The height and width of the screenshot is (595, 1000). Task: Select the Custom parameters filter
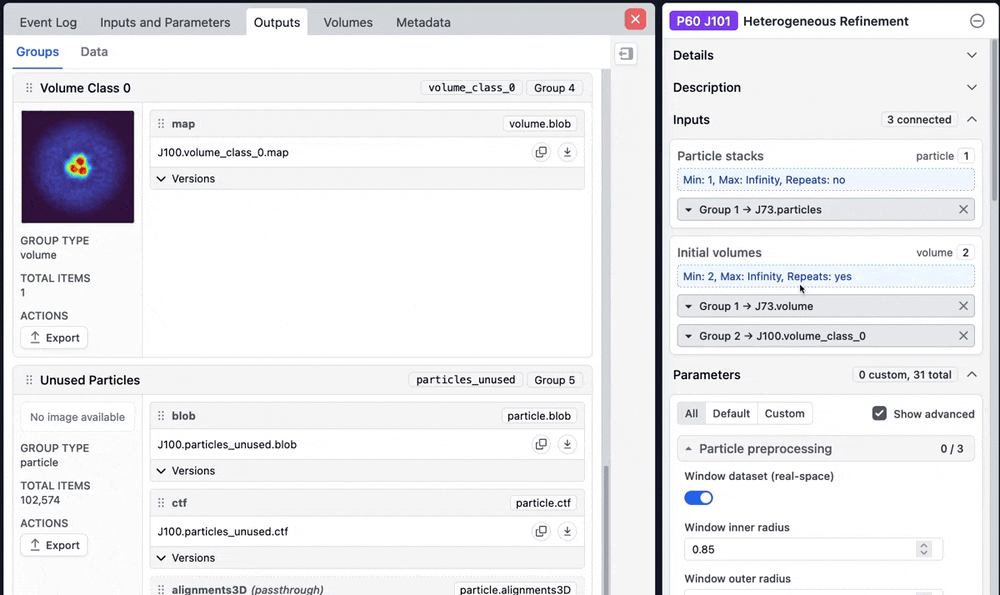click(784, 413)
